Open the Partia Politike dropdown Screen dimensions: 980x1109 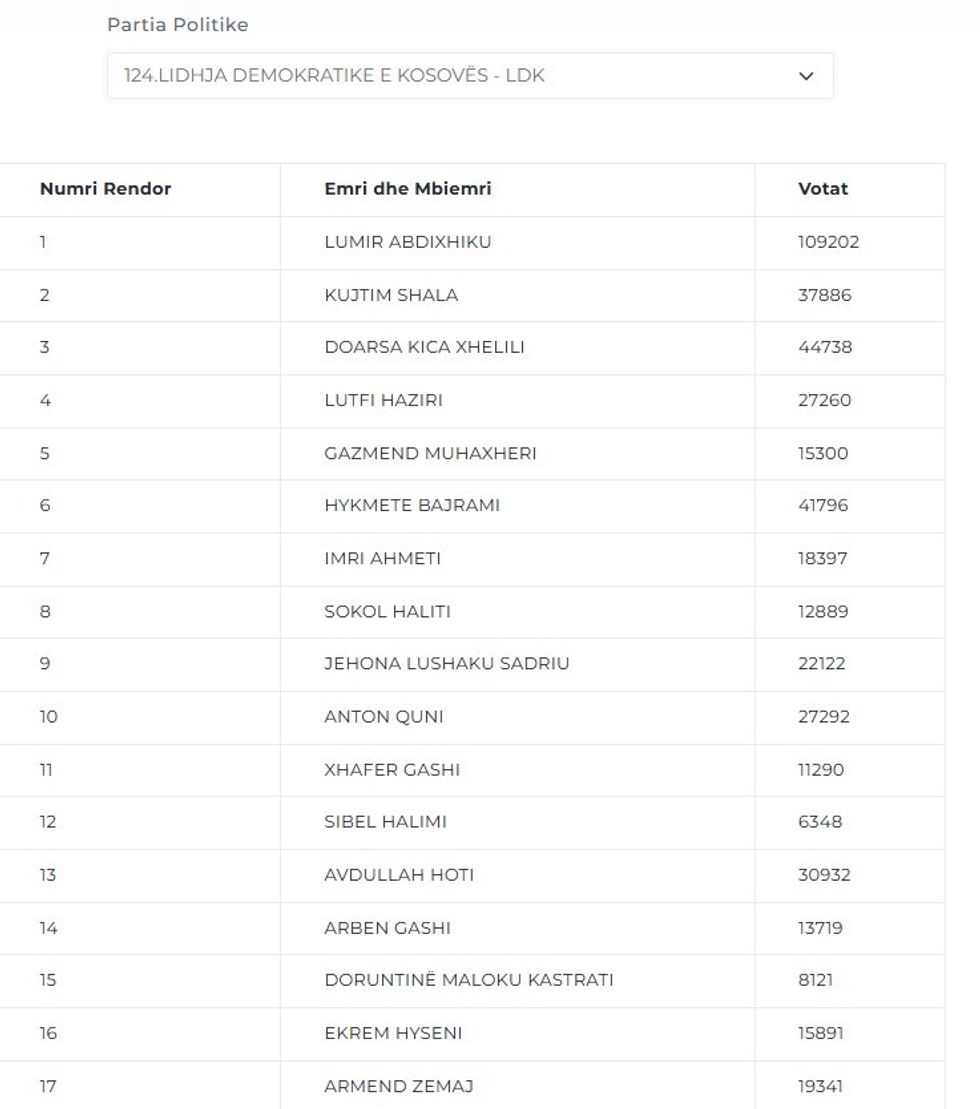coord(469,76)
